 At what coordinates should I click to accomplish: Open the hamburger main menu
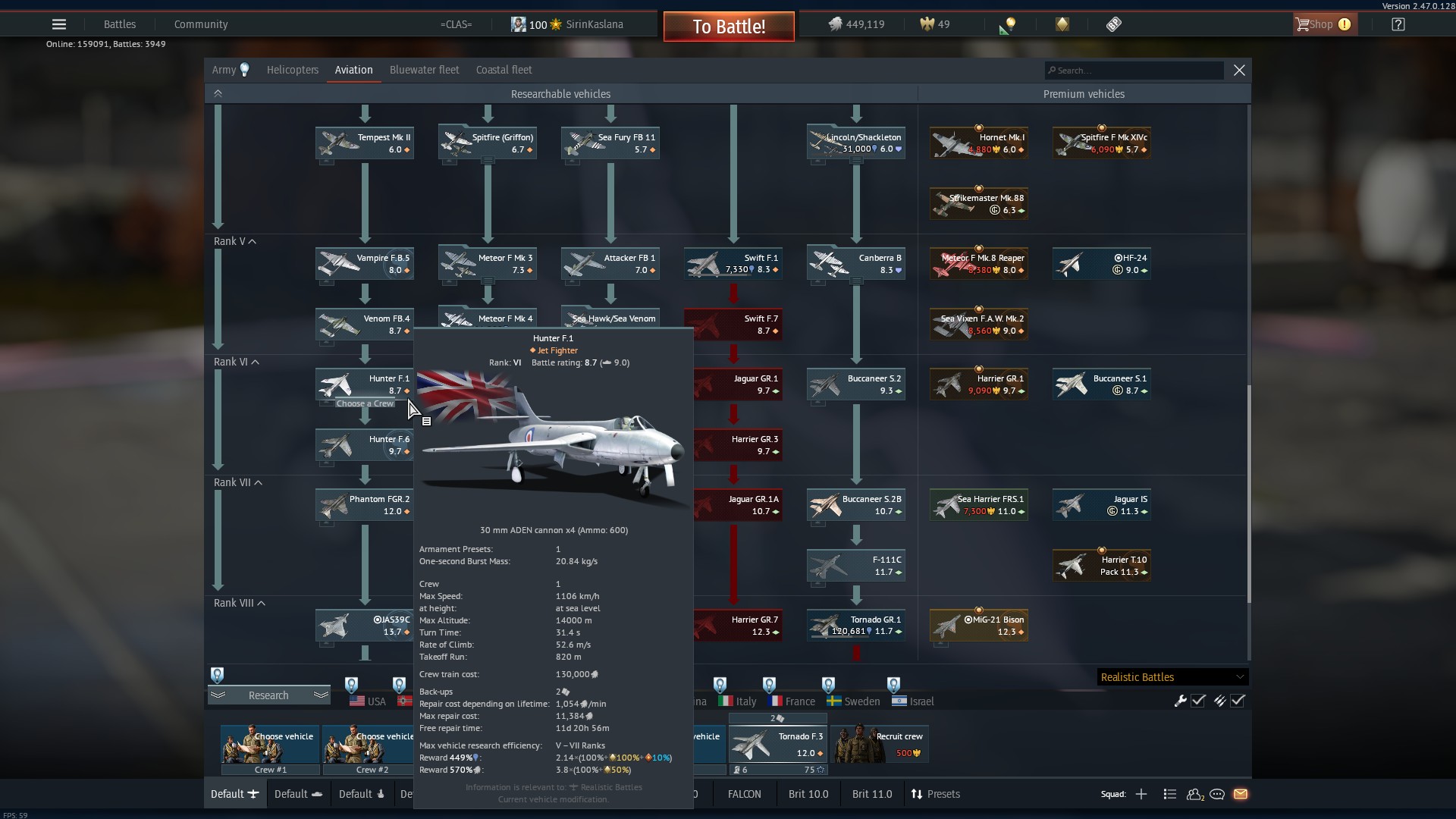tap(59, 24)
